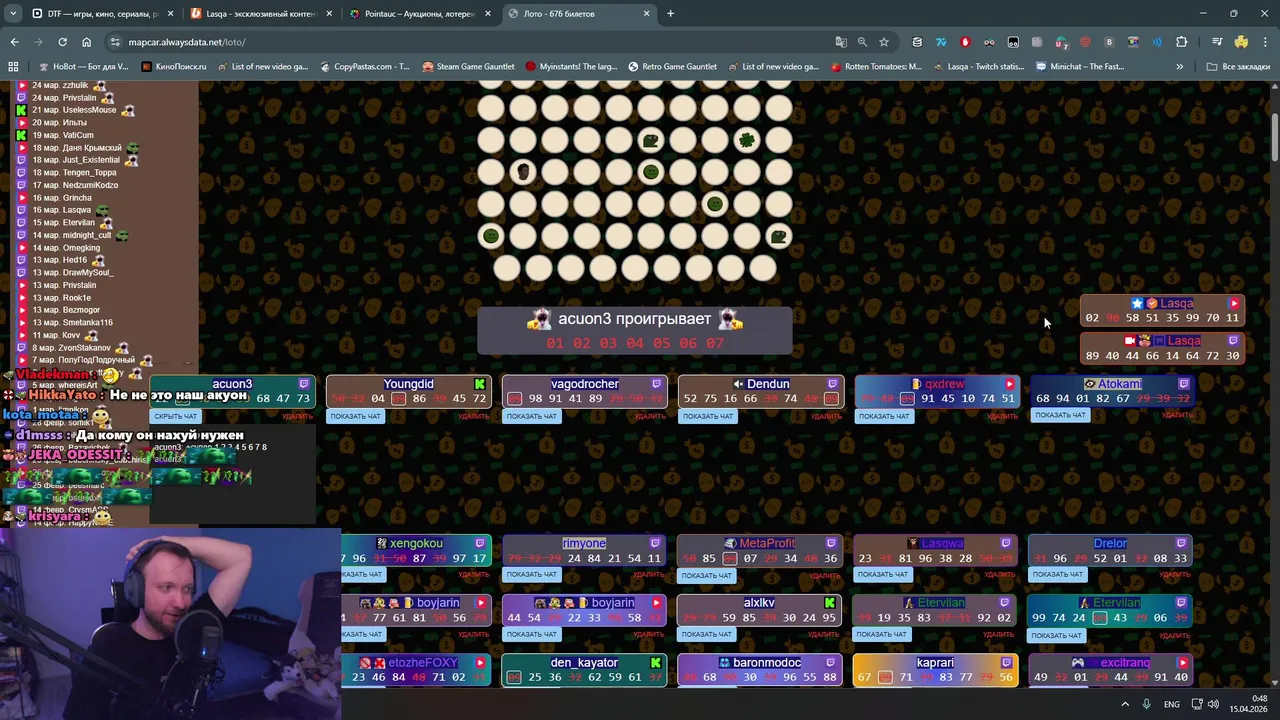Show chat on rimyone's card
This screenshot has height=720, width=1280.
(531, 575)
